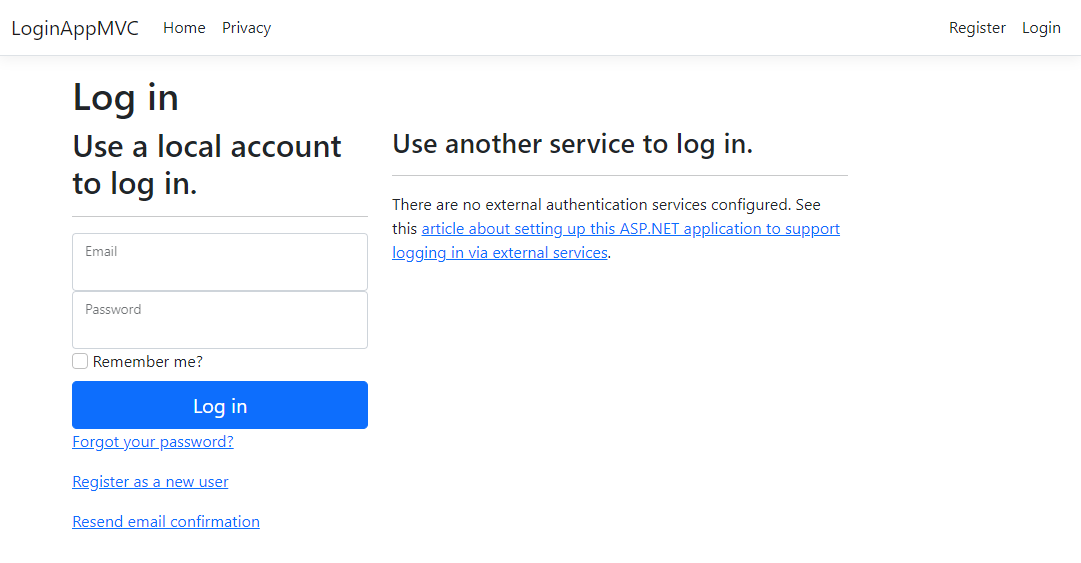Click the floating Email label text

click(101, 252)
